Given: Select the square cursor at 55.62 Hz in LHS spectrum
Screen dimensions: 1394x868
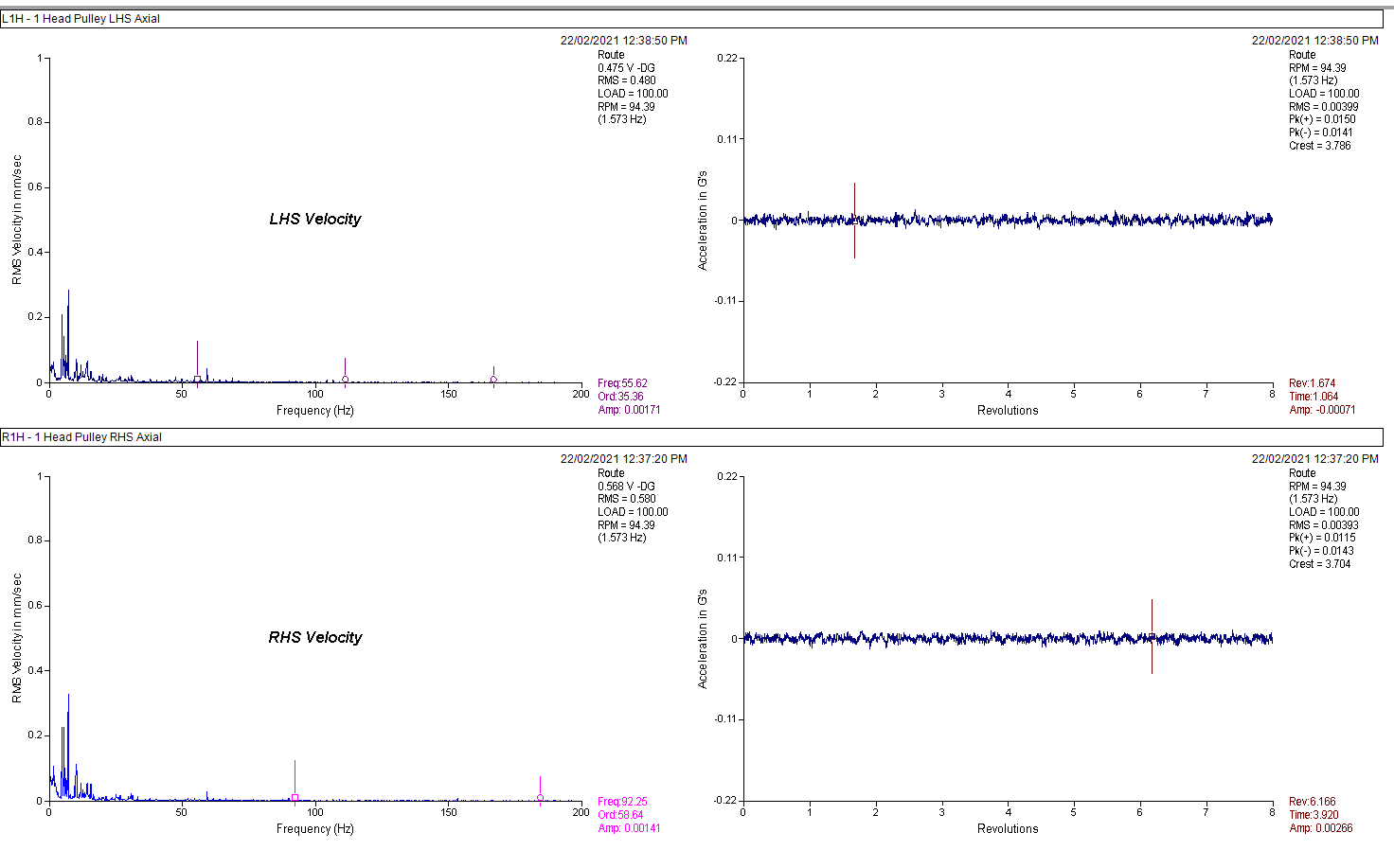Looking at the screenshot, I should tap(197, 380).
